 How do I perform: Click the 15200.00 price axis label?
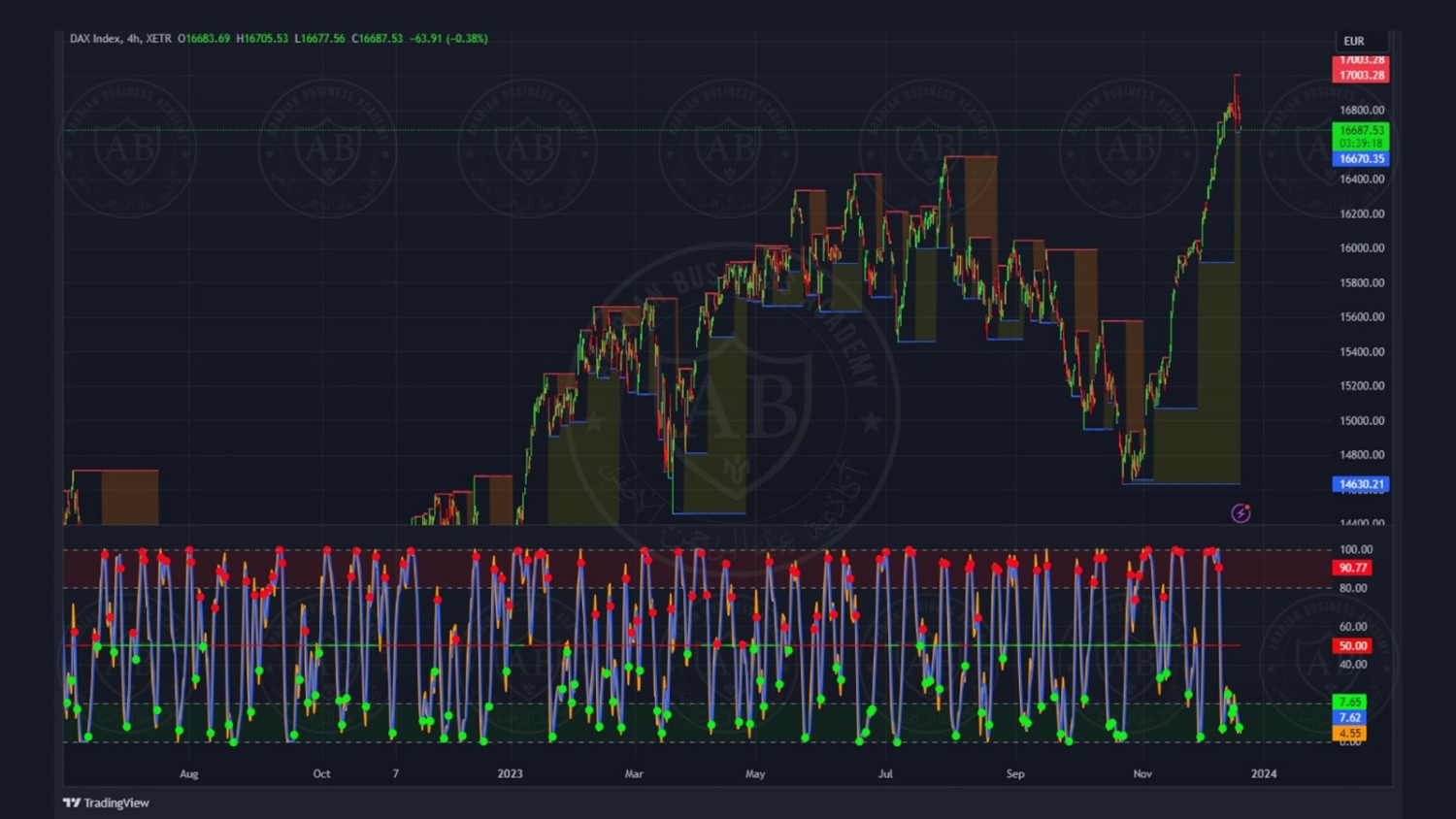tap(1362, 386)
